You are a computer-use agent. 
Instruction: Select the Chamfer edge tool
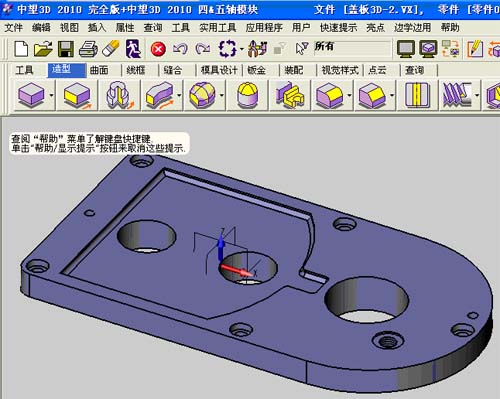pyautogui.click(x=372, y=96)
